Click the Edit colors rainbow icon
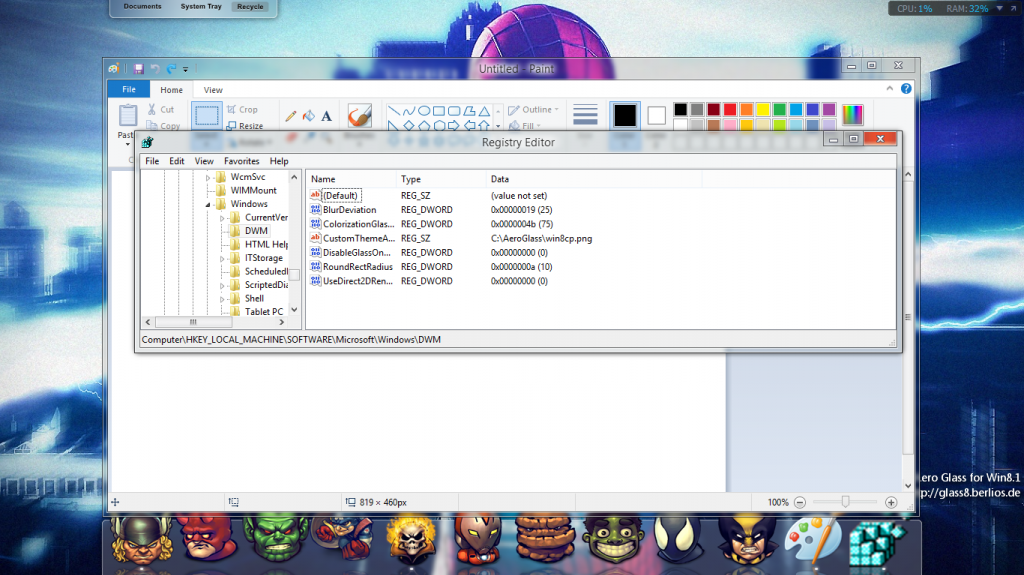 click(852, 114)
